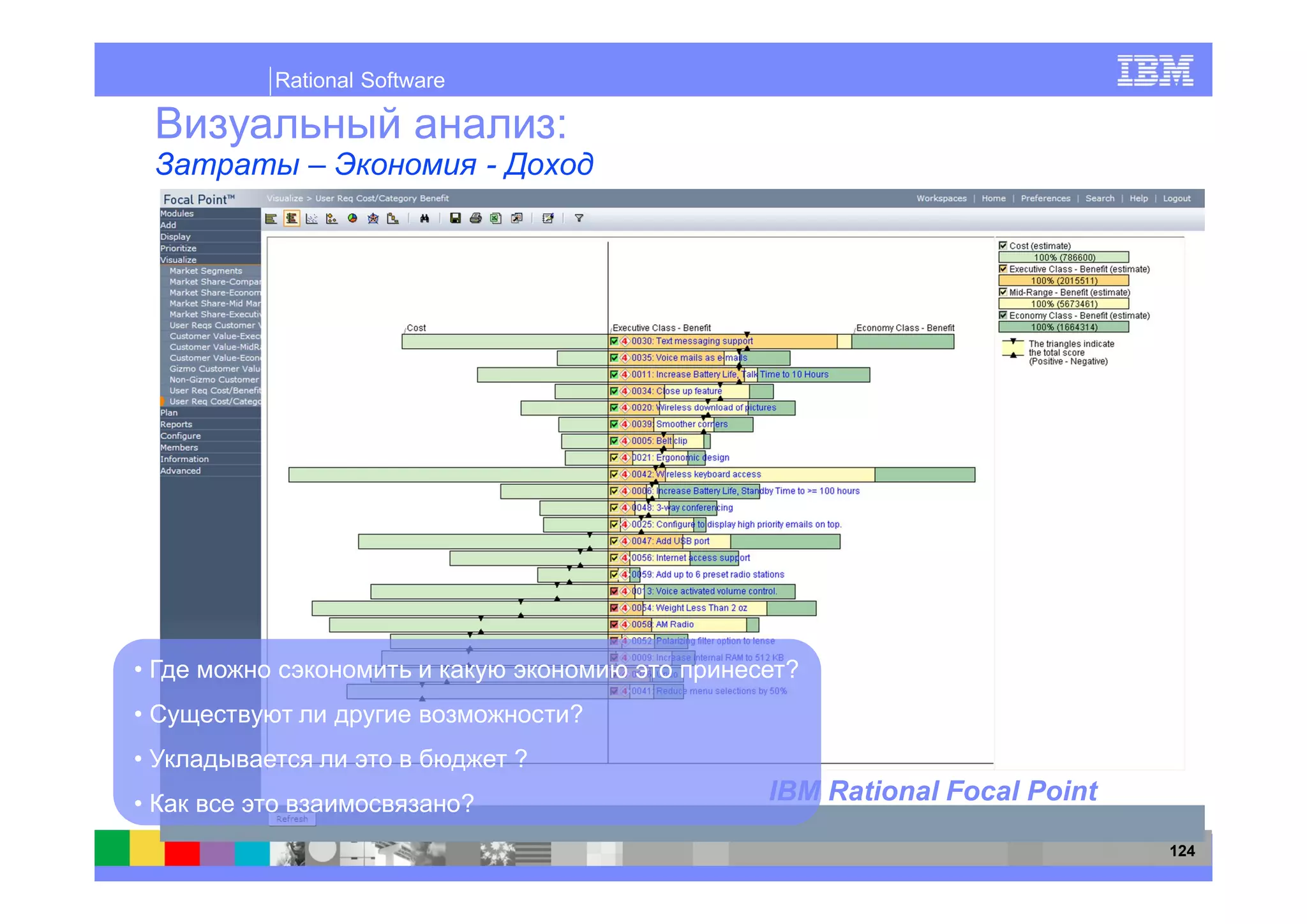The height and width of the screenshot is (924, 1307).
Task: Click priority diamond icon for 0005 Belt clip
Action: (x=625, y=441)
